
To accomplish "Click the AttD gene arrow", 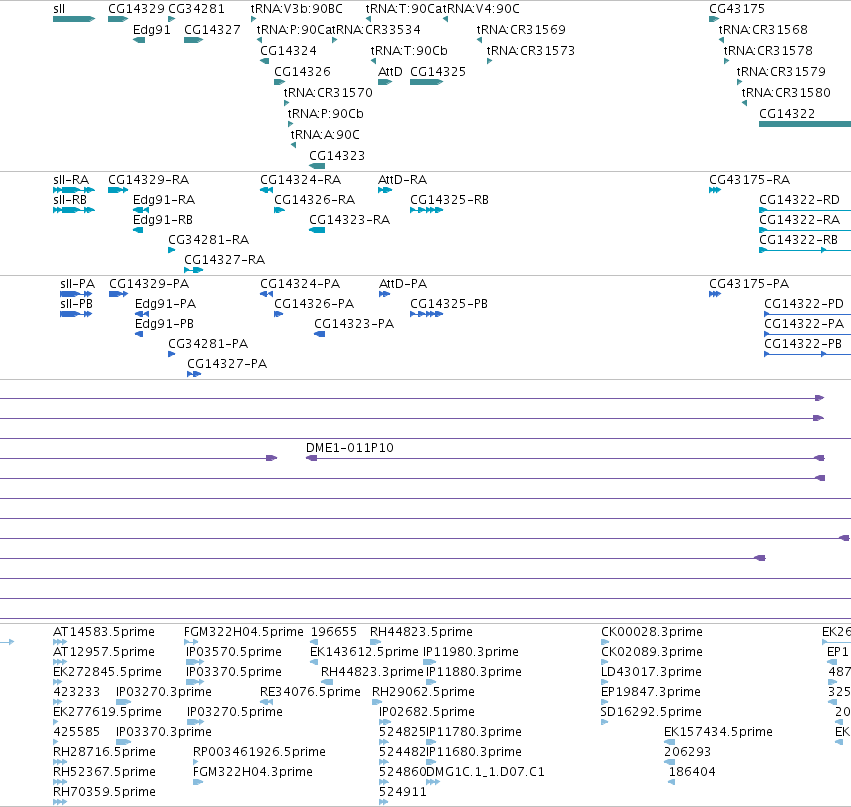I will 385,82.
